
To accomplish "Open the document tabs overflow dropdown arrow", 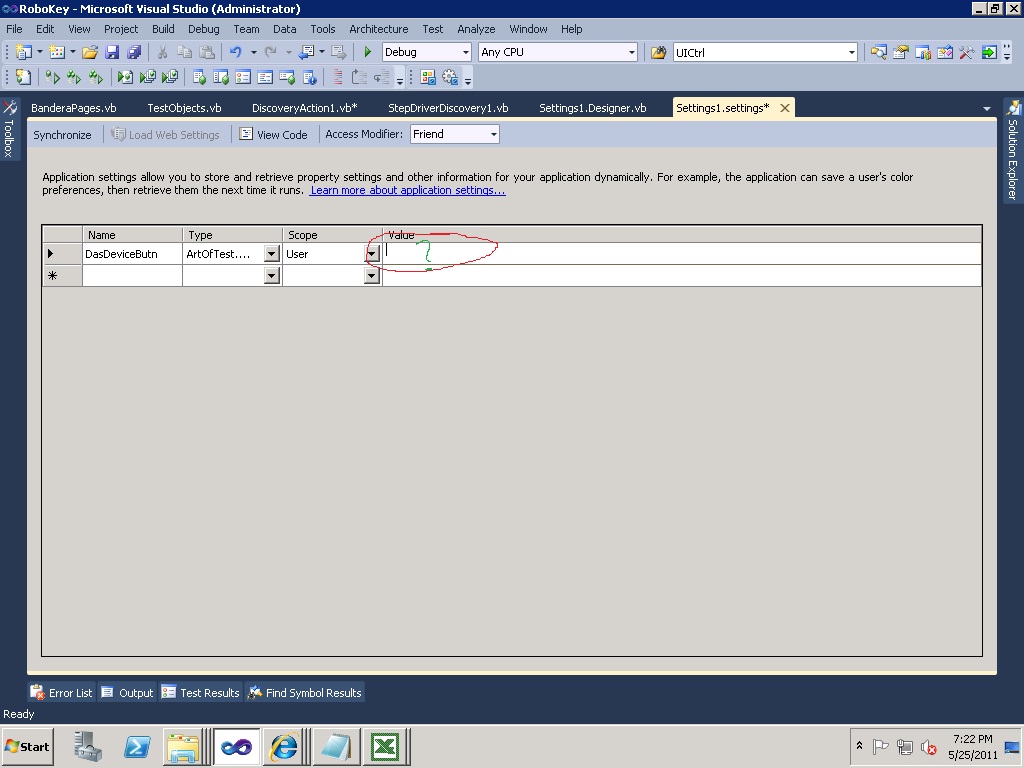I will click(x=987, y=108).
